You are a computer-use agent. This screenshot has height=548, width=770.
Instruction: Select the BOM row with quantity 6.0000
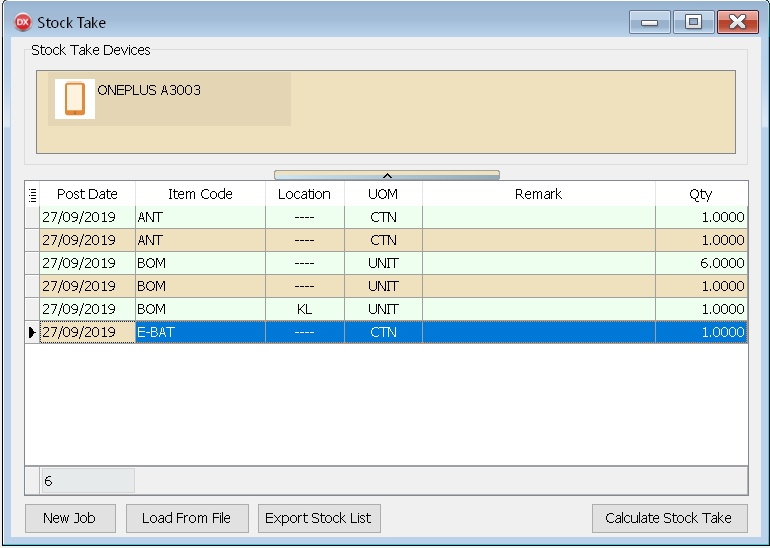click(200, 263)
